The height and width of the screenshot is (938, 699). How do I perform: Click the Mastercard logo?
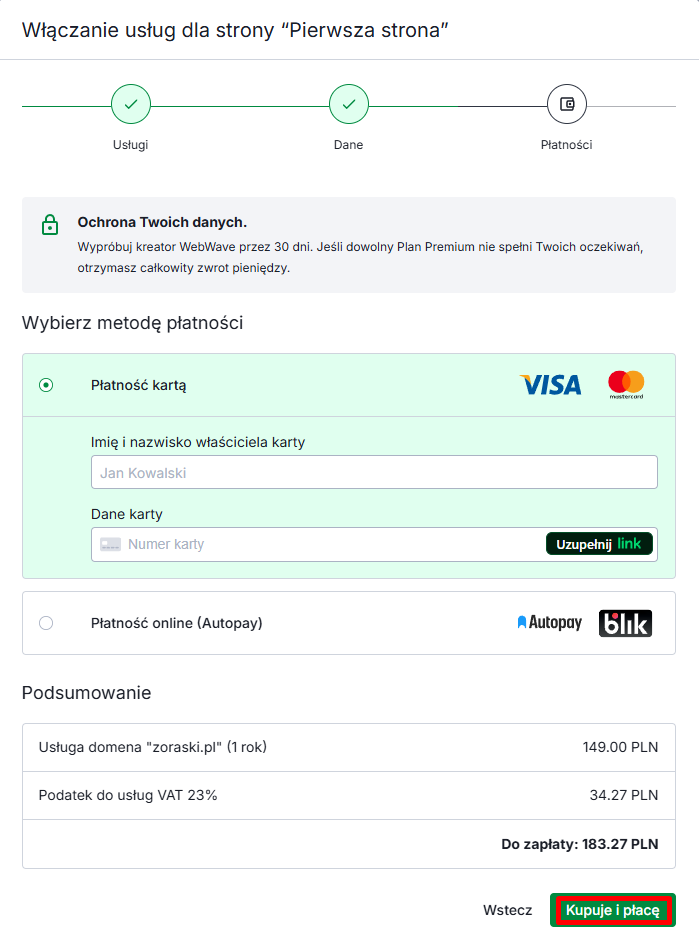626,384
